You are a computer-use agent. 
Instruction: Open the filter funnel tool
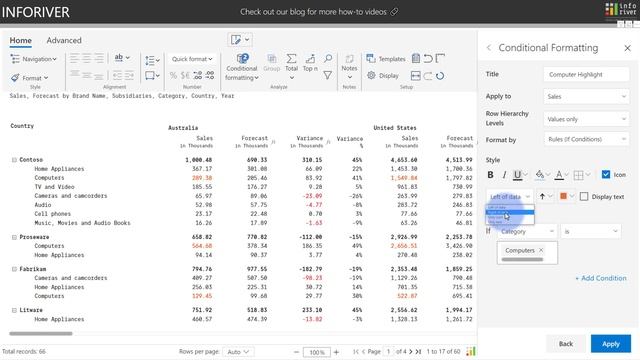[x=327, y=76]
